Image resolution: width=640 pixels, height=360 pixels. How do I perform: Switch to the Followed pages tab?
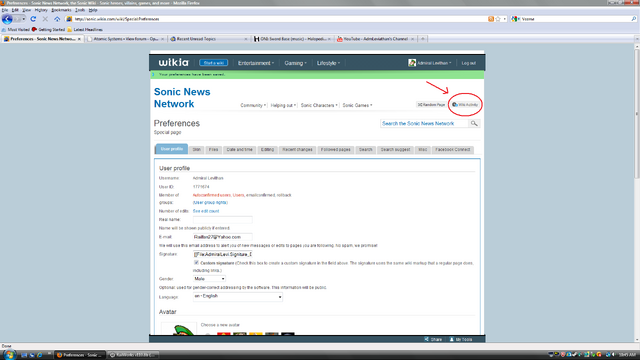336,149
